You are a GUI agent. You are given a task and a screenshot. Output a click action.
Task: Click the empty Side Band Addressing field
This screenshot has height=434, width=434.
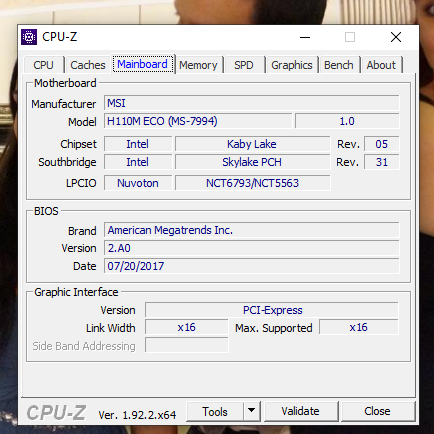pos(187,345)
